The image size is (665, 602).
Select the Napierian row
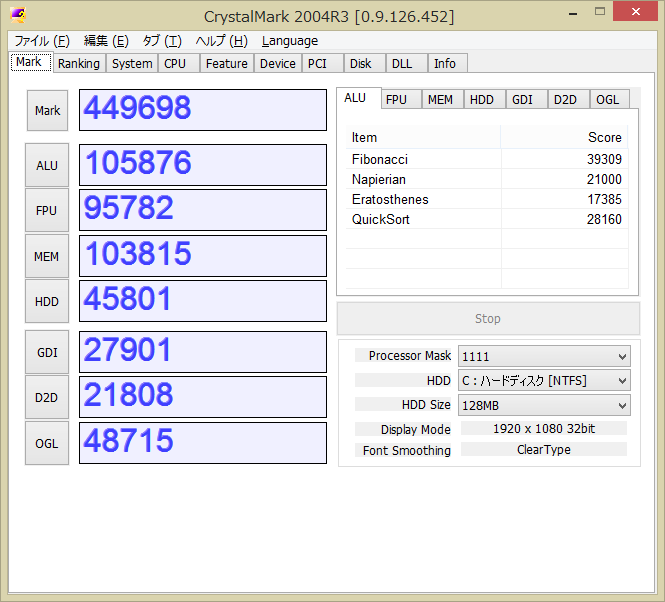coord(487,179)
